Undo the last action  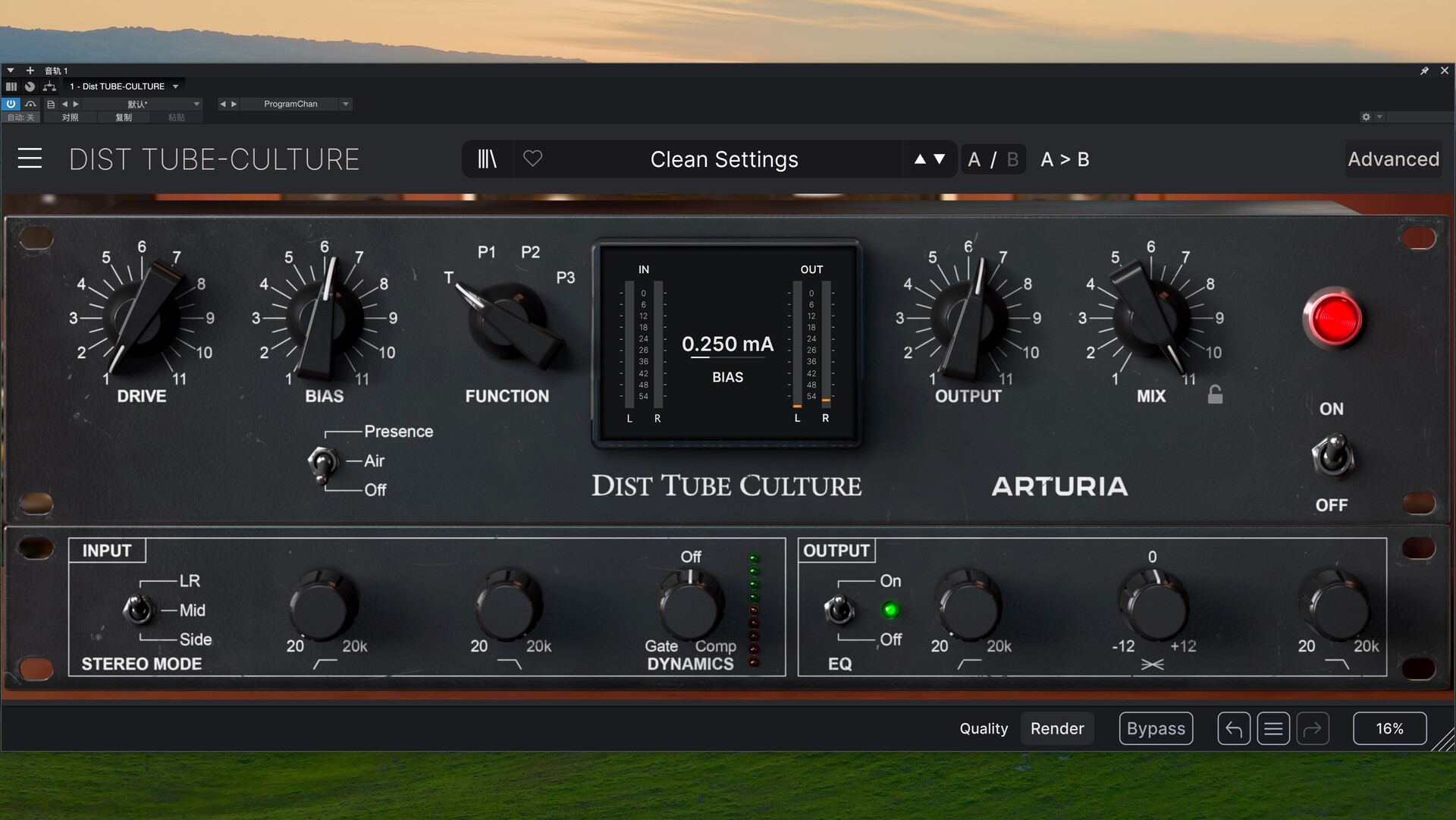[x=1234, y=729]
